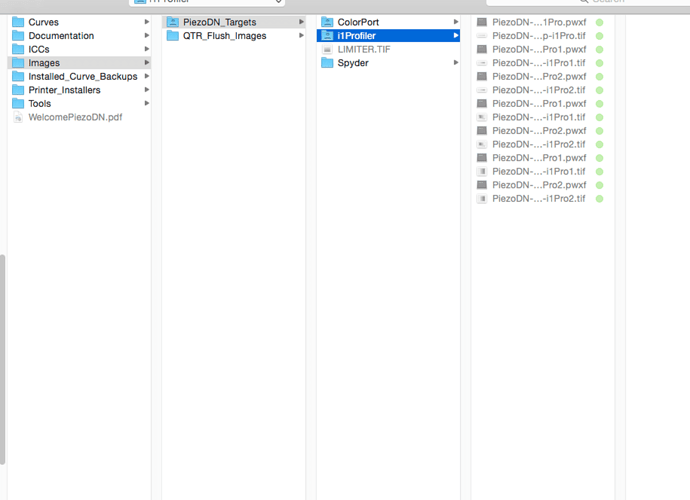
Task: Click the left vertical scrollbar thumb
Action: 3,359
